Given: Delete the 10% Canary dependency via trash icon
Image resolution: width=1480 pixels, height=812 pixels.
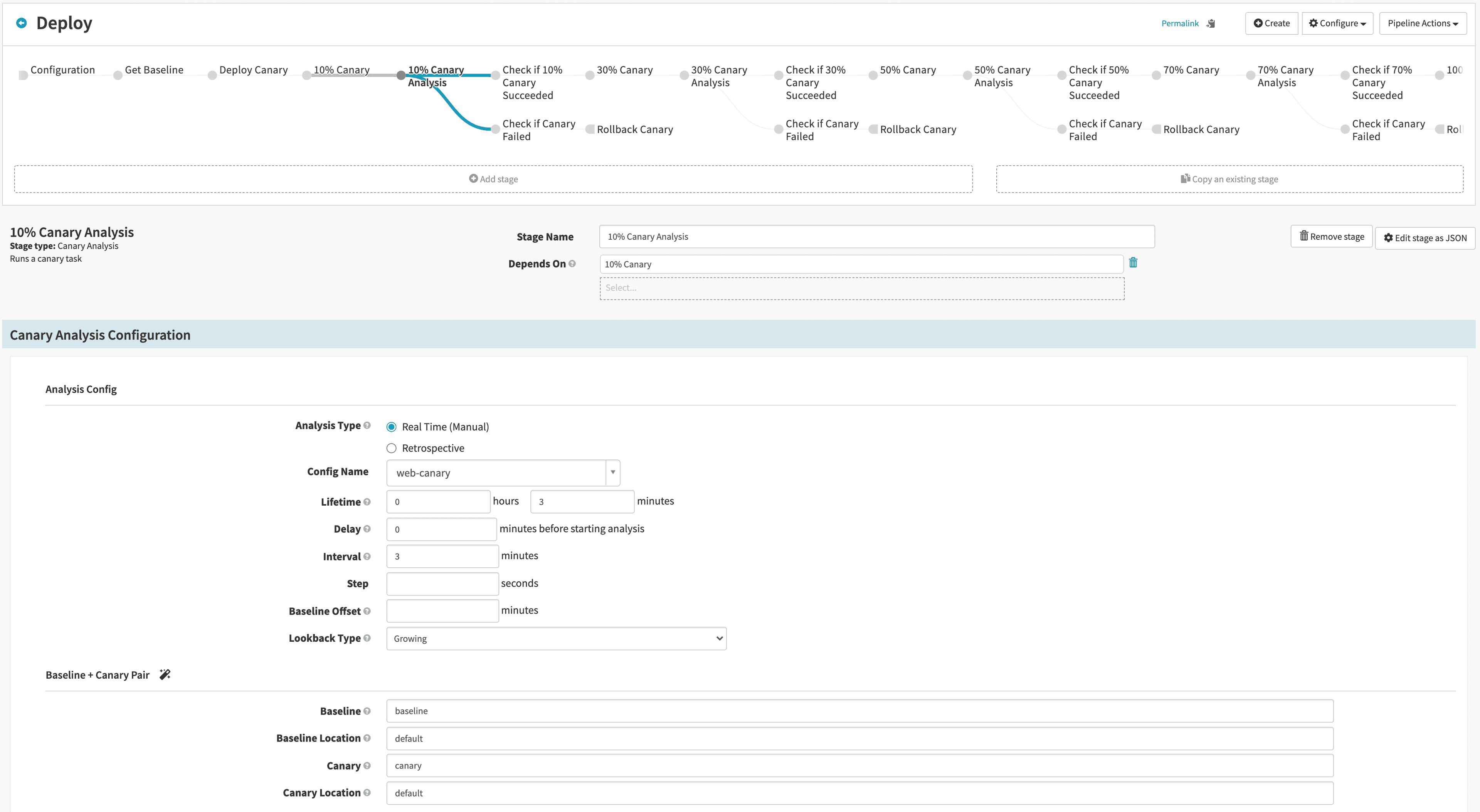Looking at the screenshot, I should coord(1133,262).
